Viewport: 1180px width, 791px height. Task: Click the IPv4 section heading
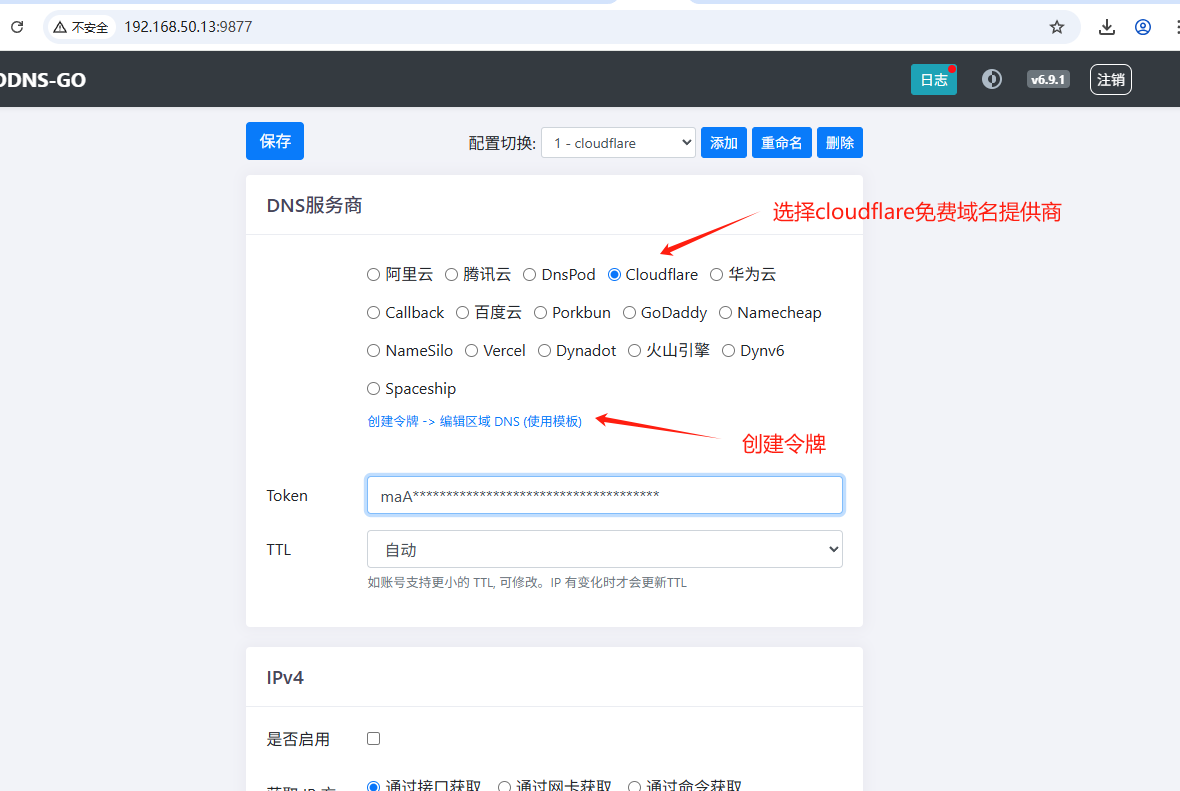284,677
